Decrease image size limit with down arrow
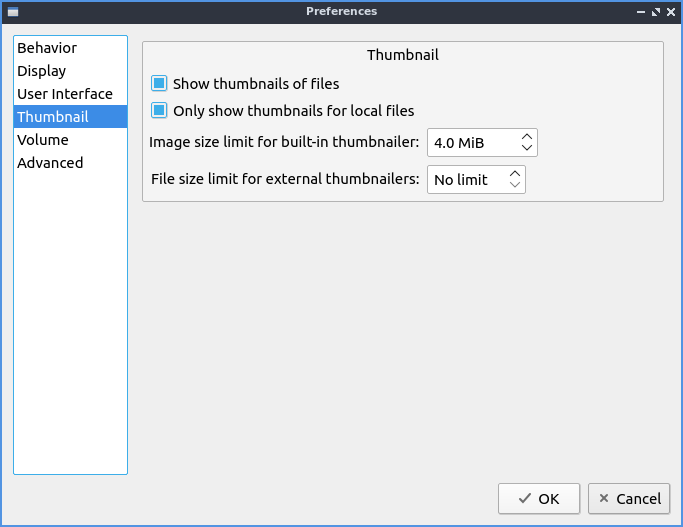This screenshot has width=683, height=527. coord(527,149)
